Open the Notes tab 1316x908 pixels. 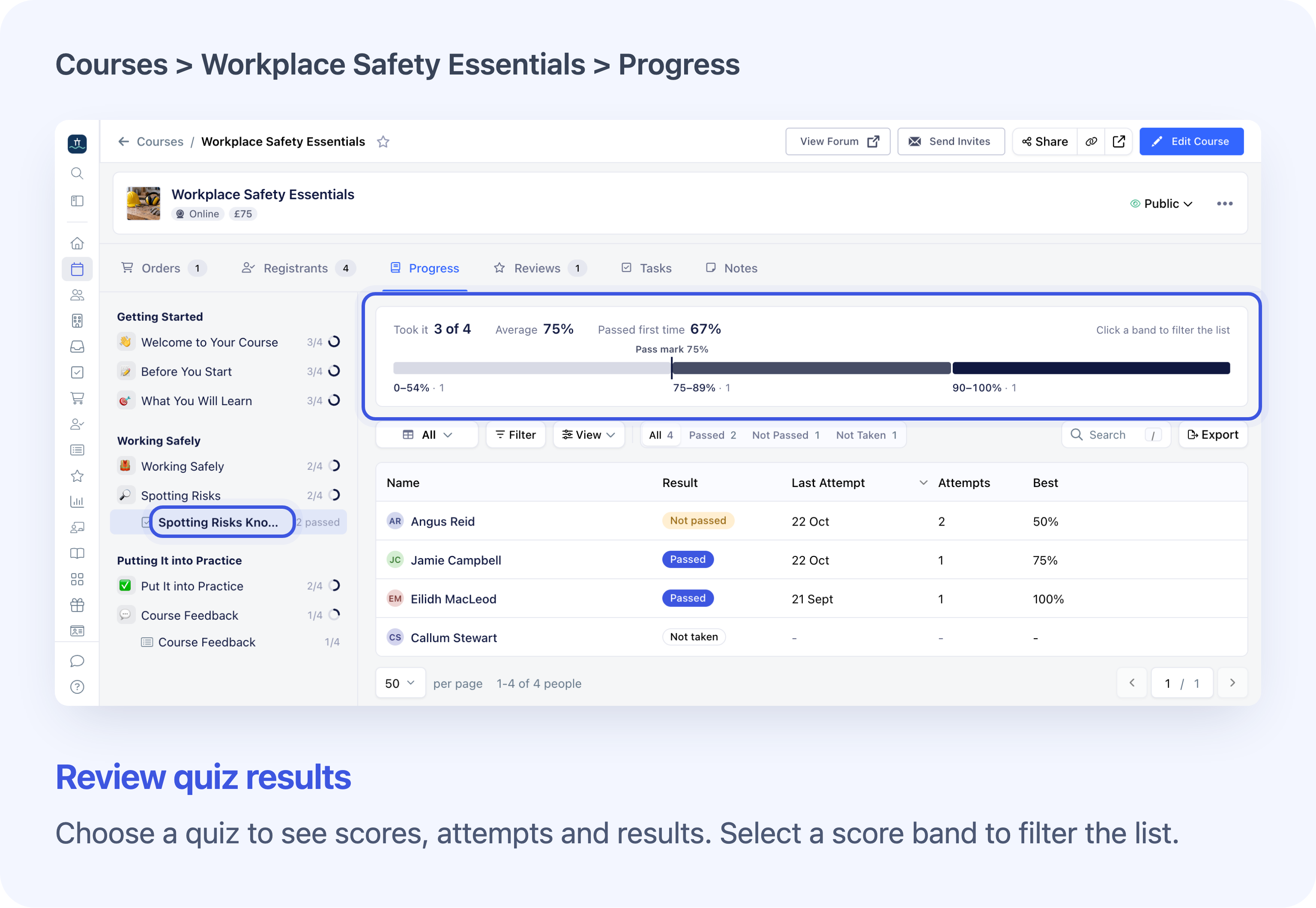(731, 268)
